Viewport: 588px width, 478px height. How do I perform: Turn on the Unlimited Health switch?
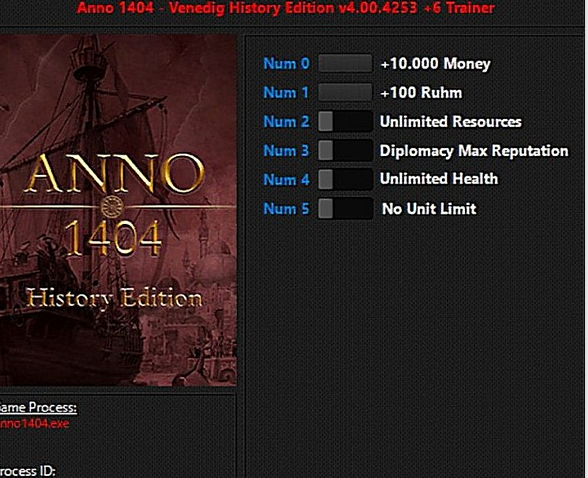point(345,179)
